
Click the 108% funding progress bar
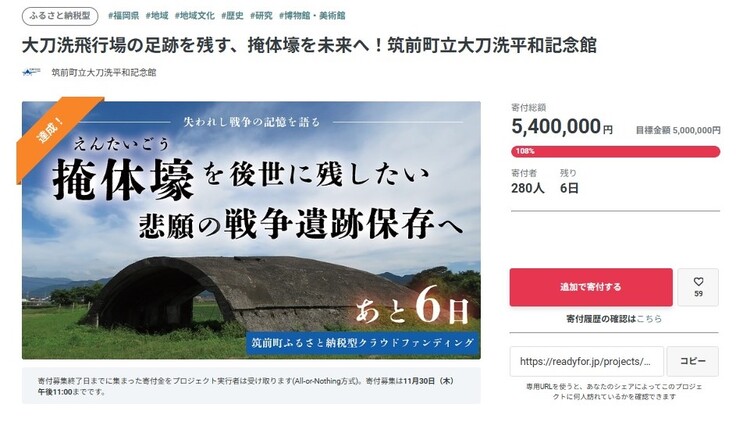point(614,151)
